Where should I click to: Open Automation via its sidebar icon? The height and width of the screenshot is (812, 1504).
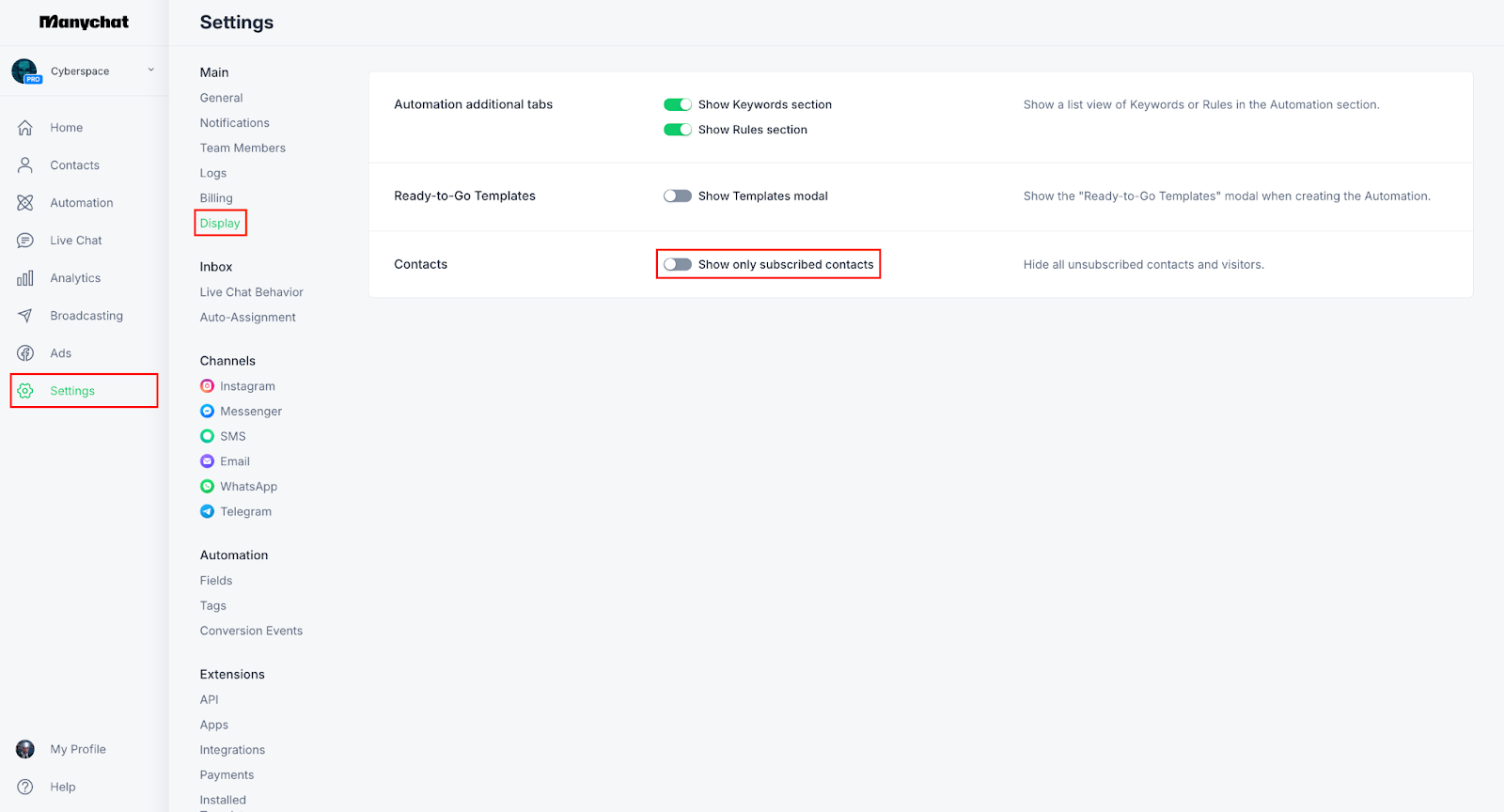point(25,203)
